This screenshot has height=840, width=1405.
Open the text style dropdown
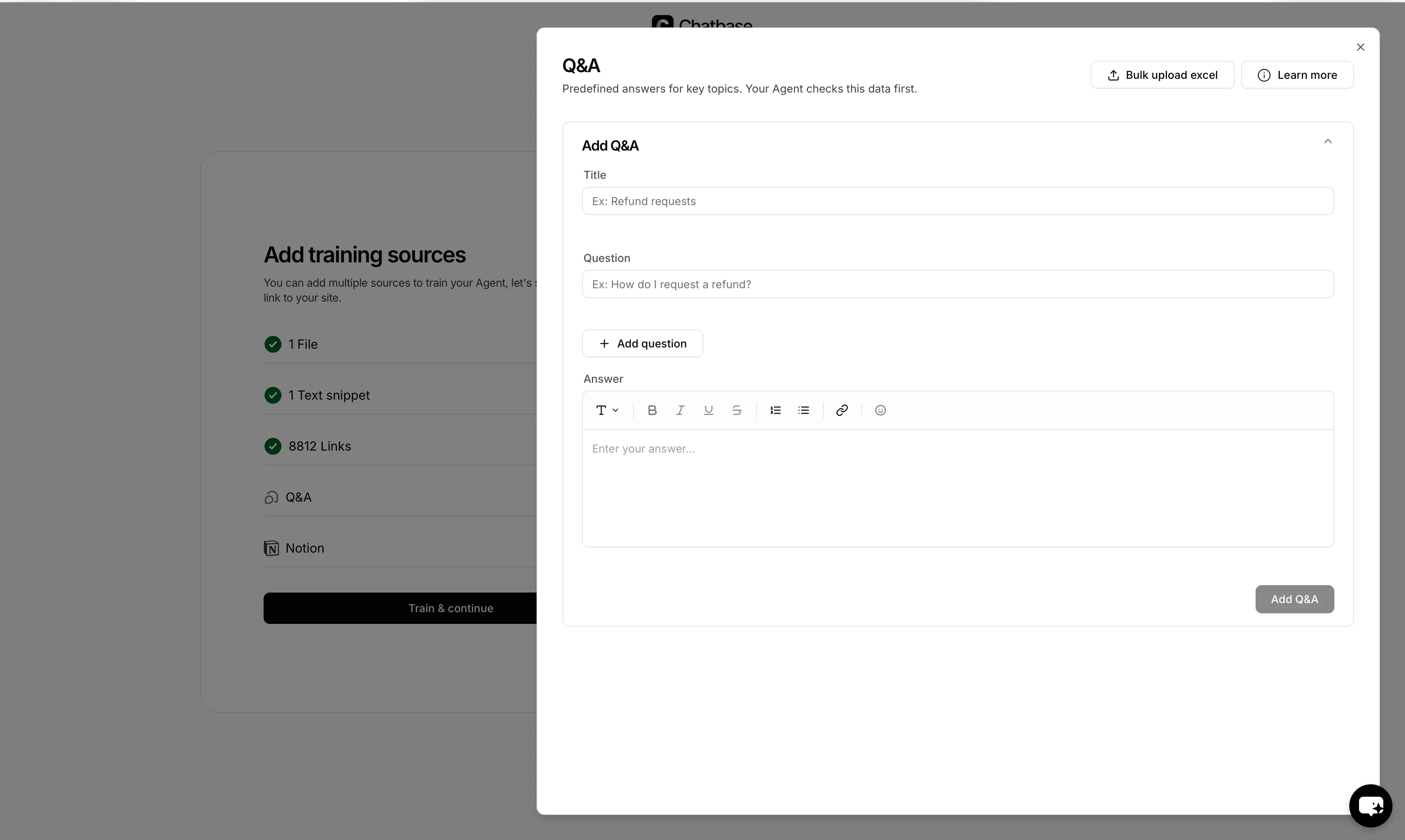(x=608, y=410)
